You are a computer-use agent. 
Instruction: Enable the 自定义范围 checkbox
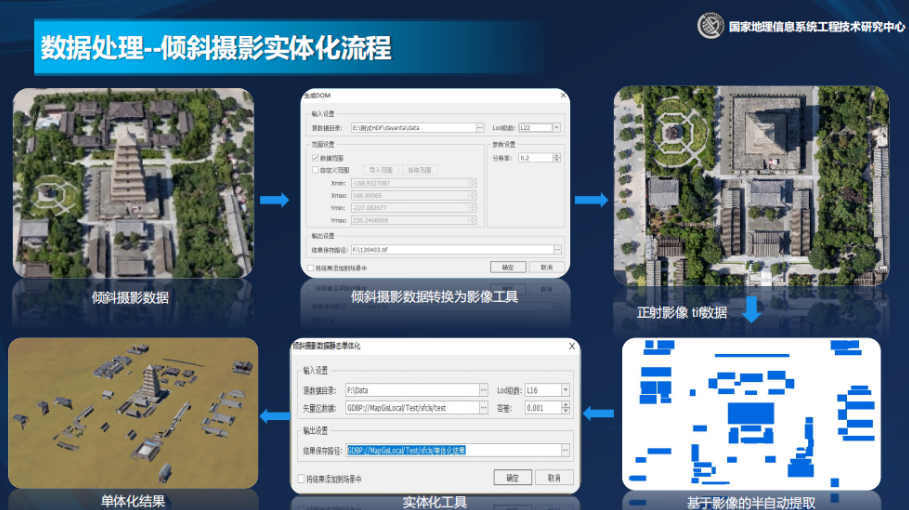[316, 170]
